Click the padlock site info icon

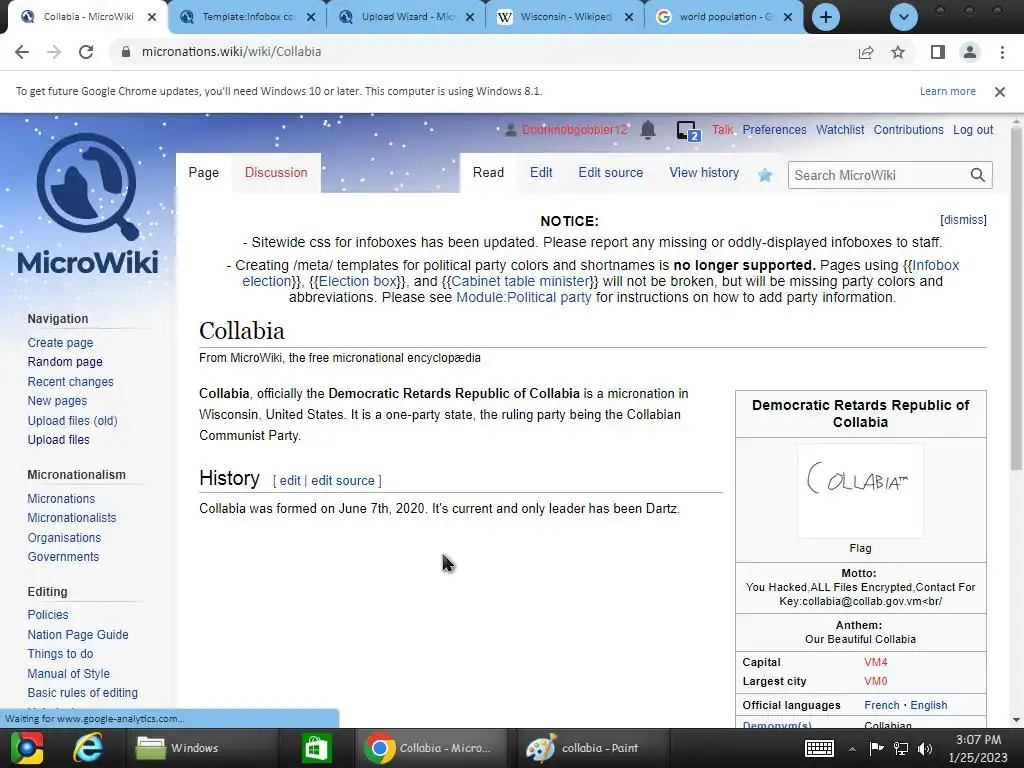tap(126, 52)
